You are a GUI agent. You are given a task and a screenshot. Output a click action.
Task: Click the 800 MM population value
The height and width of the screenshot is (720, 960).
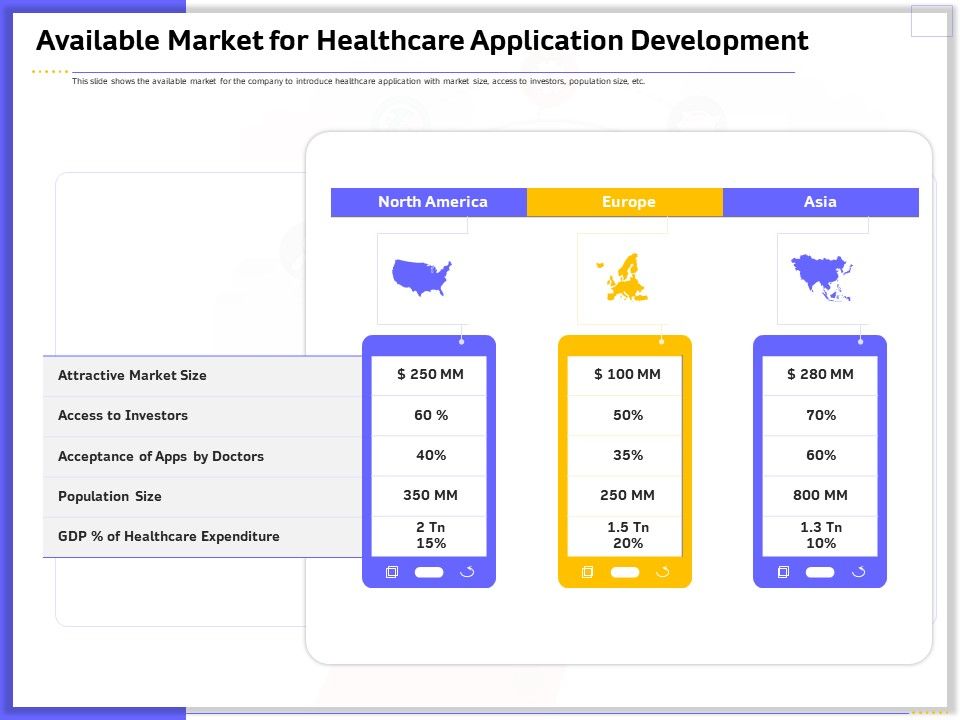point(820,495)
